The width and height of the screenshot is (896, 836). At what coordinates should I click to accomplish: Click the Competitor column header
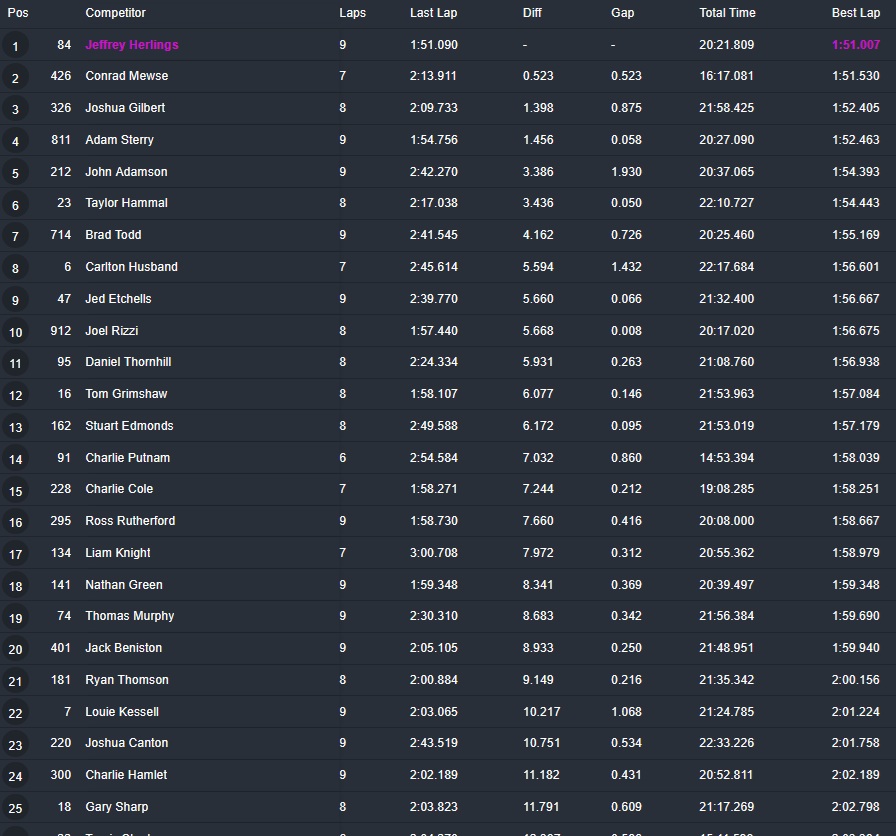coord(115,13)
